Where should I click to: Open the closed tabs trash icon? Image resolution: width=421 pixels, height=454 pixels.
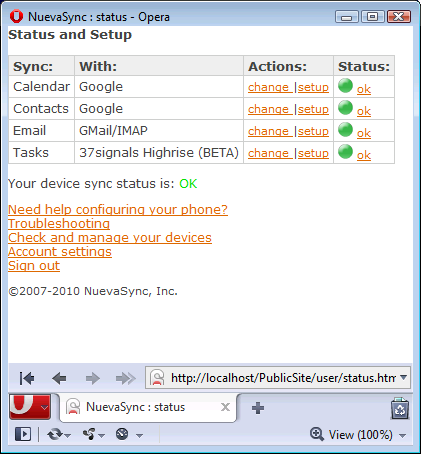pos(400,408)
